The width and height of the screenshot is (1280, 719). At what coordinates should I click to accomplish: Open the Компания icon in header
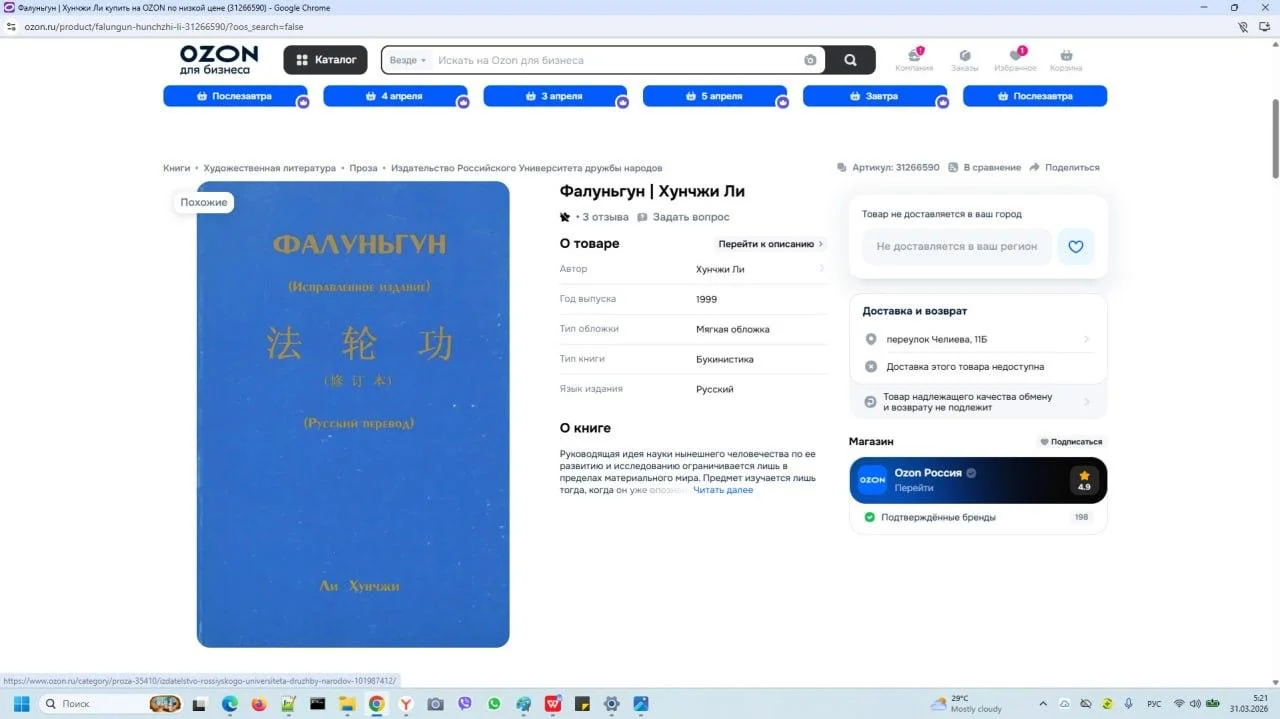[914, 59]
